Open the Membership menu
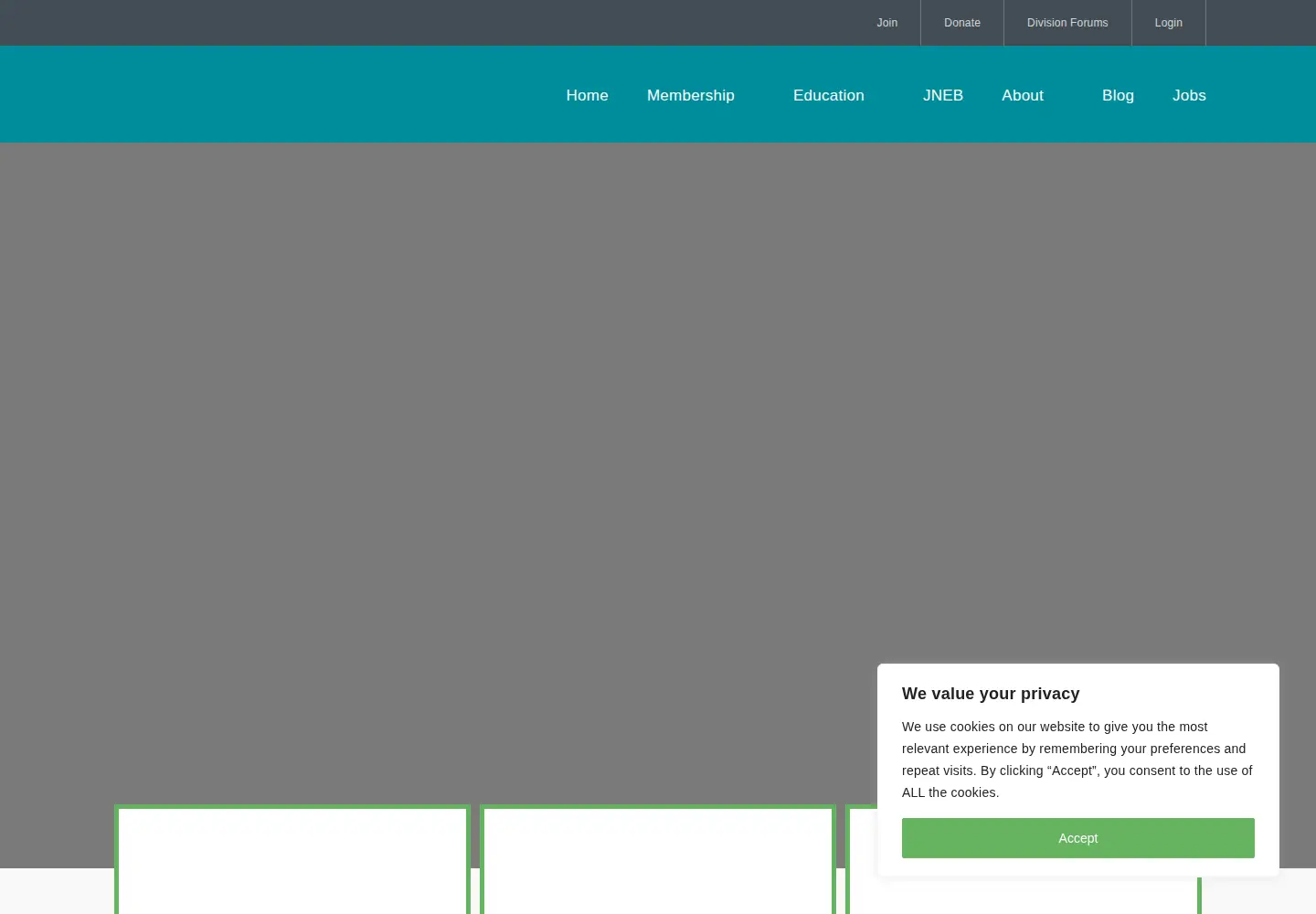The height and width of the screenshot is (914, 1316). tap(691, 95)
